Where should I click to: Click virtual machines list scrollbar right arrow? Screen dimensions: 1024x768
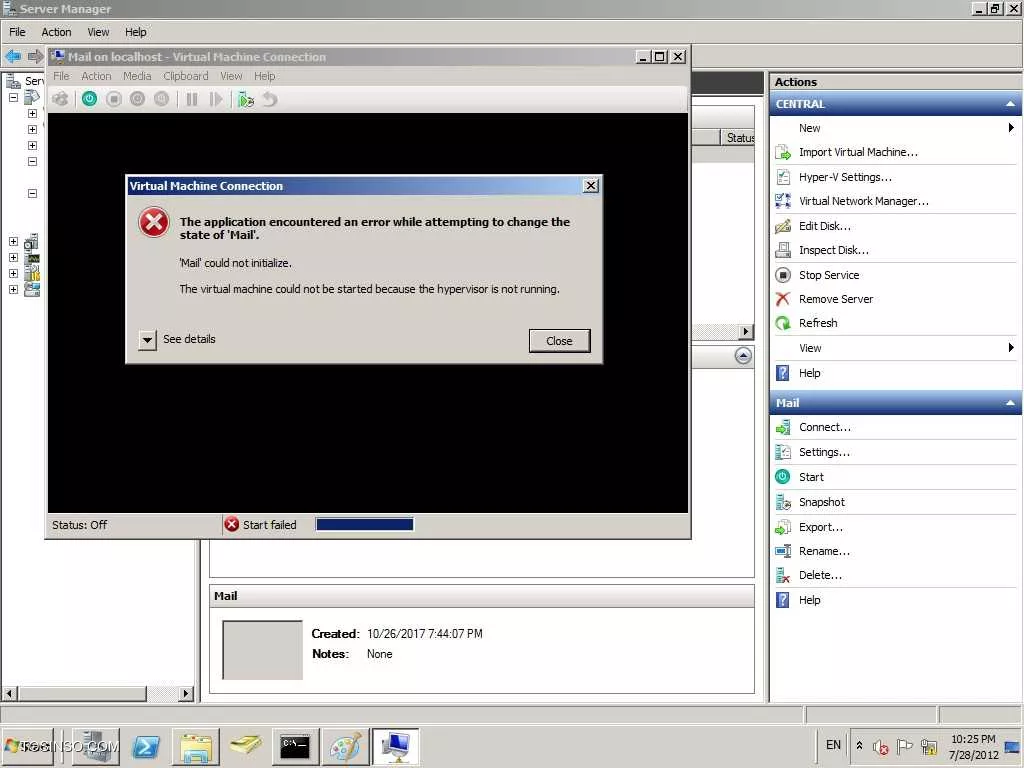click(746, 332)
